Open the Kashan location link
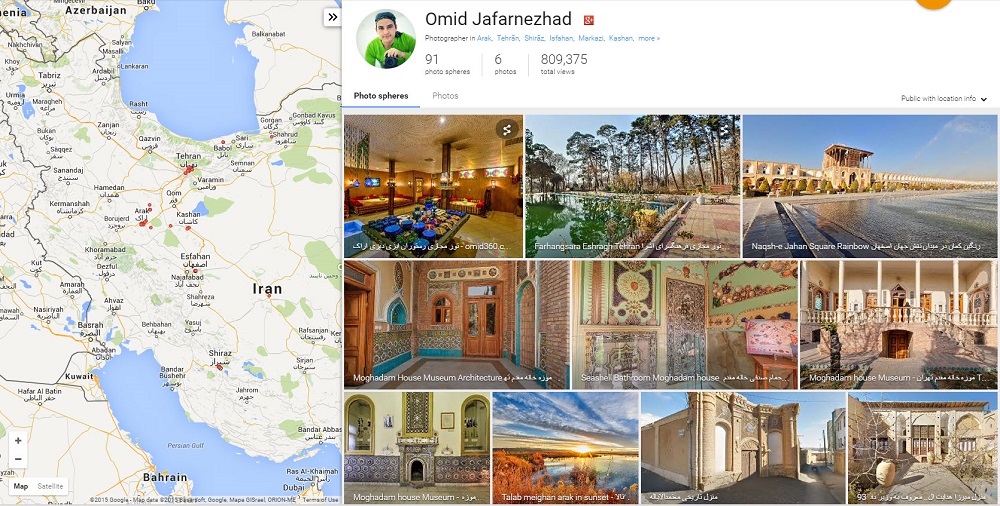The image size is (1000, 506). pos(621,38)
